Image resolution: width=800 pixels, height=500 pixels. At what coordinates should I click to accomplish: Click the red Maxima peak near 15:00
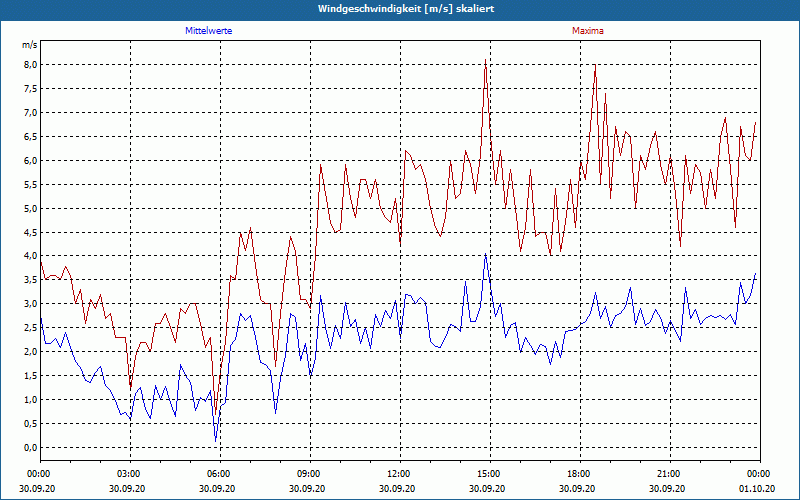(x=485, y=60)
